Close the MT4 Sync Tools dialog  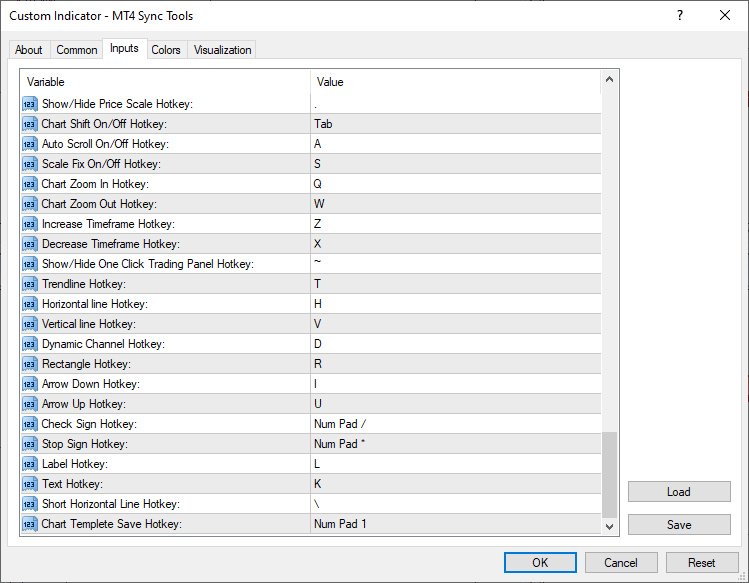pos(725,15)
